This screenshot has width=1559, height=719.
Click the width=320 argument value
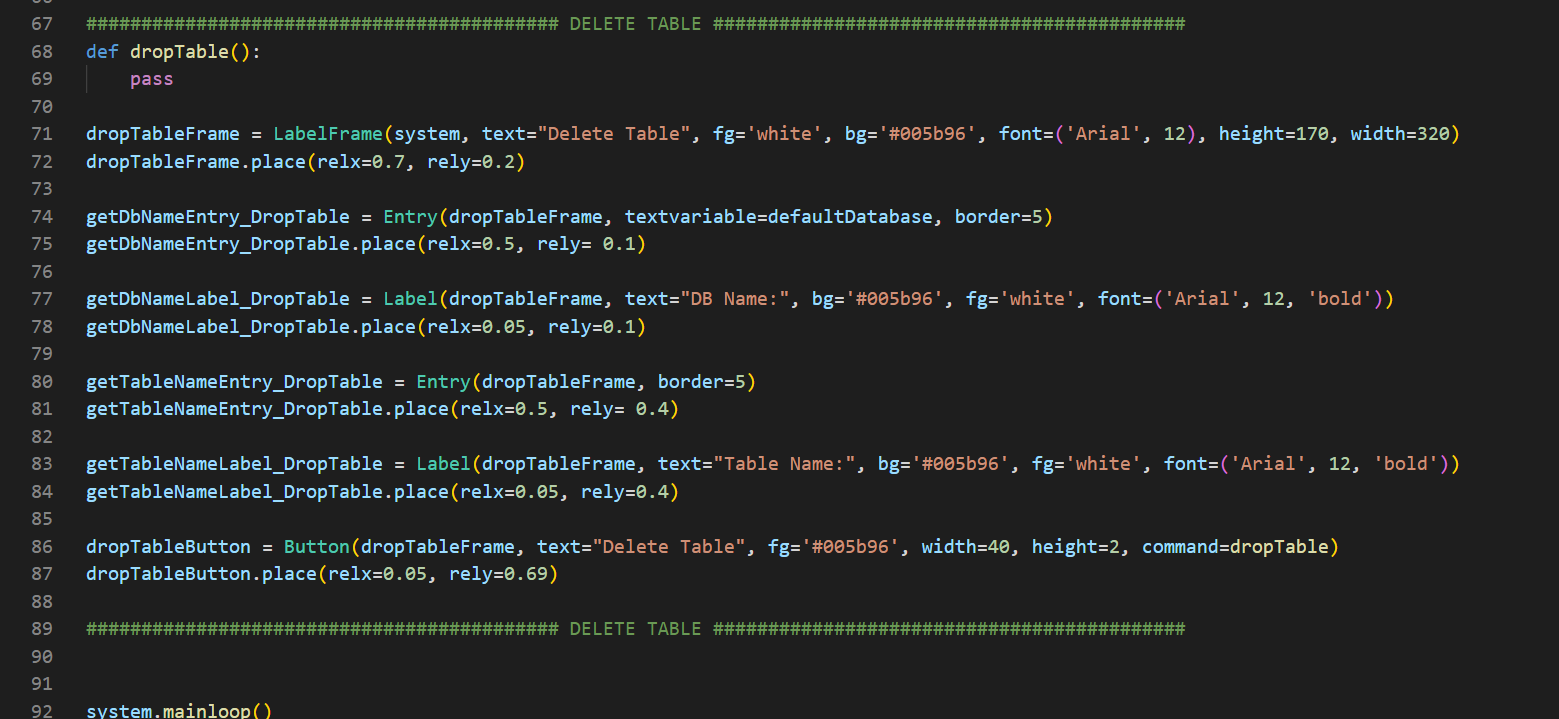tap(1433, 134)
